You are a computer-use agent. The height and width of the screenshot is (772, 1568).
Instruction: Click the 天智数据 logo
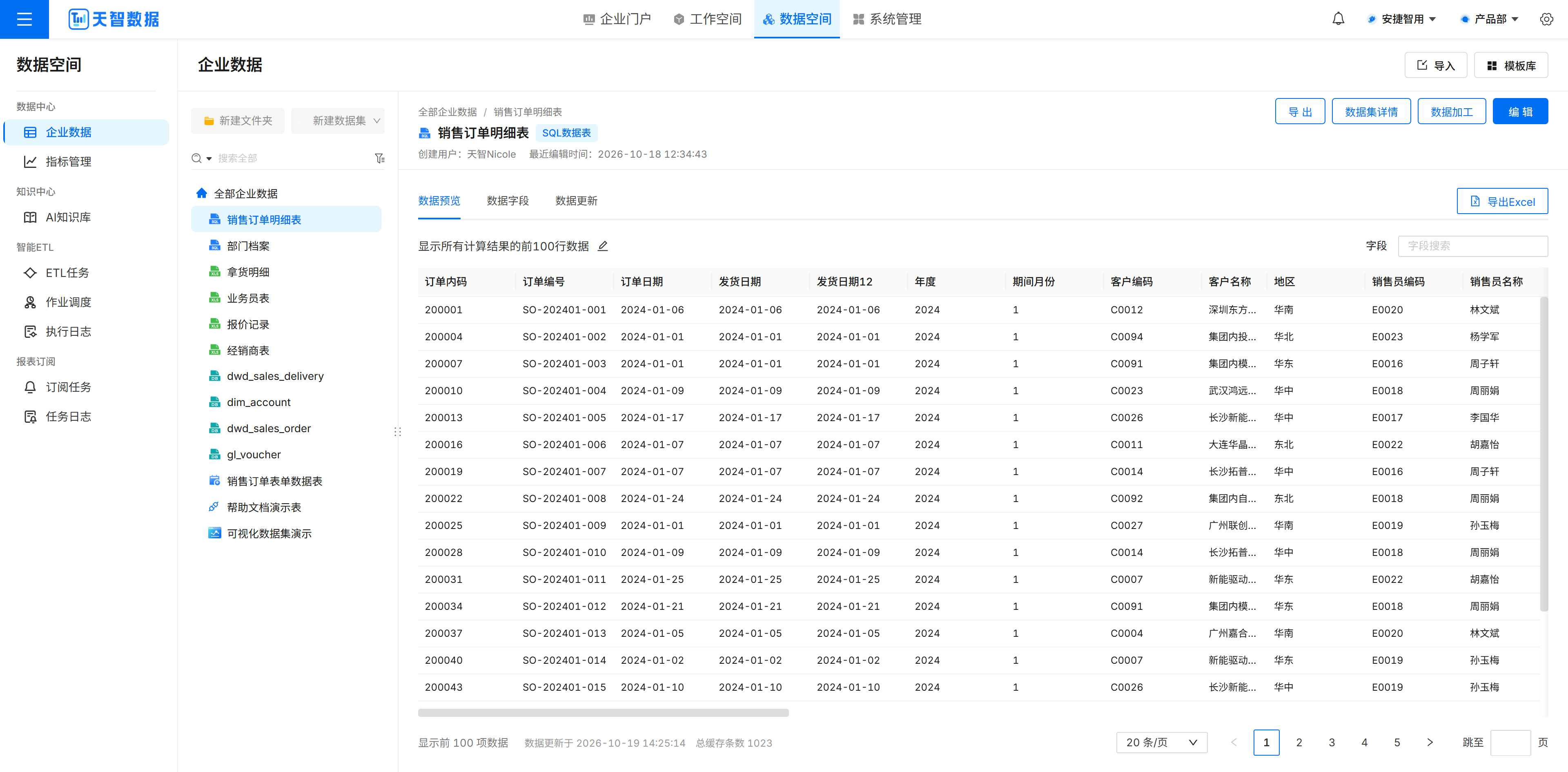pos(114,20)
